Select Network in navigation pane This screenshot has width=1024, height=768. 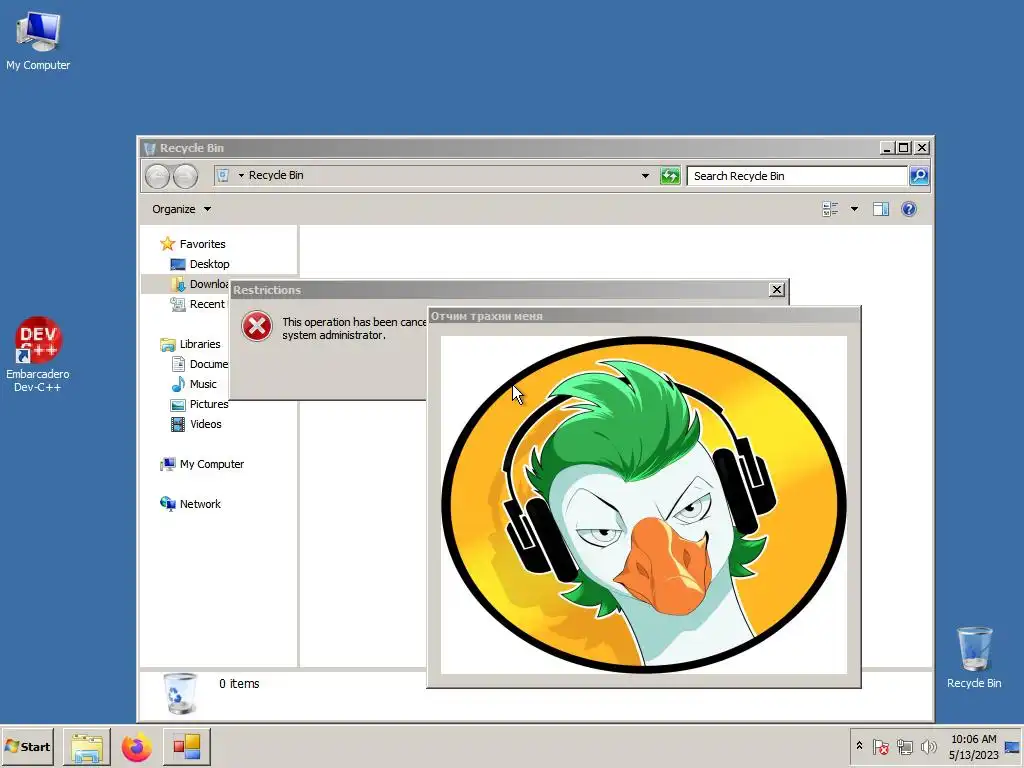click(191, 504)
